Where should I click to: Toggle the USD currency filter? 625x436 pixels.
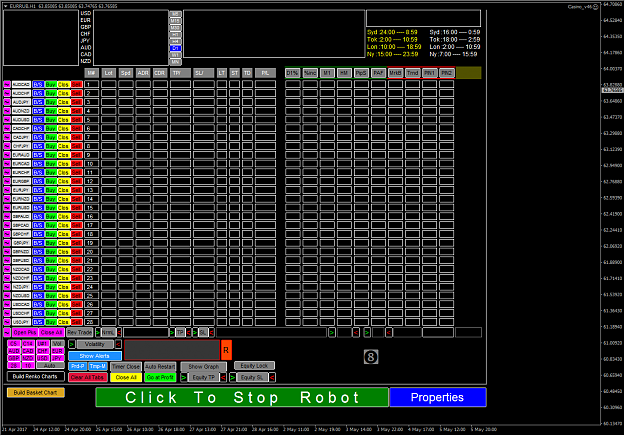pos(42,358)
